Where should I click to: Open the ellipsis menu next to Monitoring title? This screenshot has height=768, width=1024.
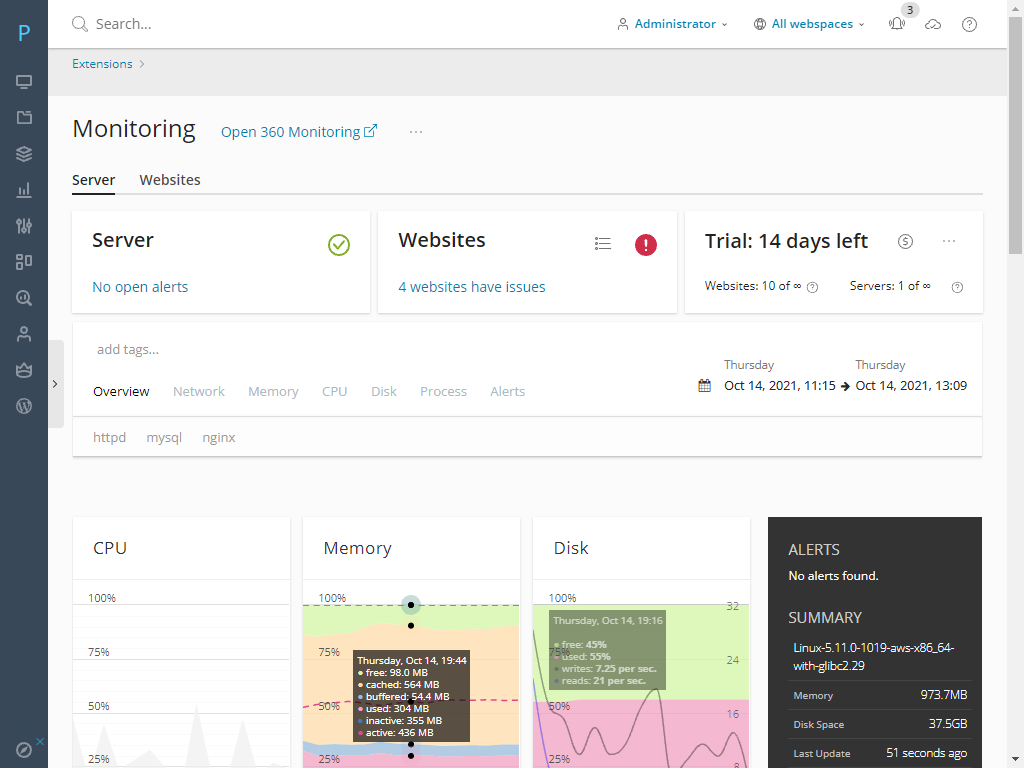[416, 131]
